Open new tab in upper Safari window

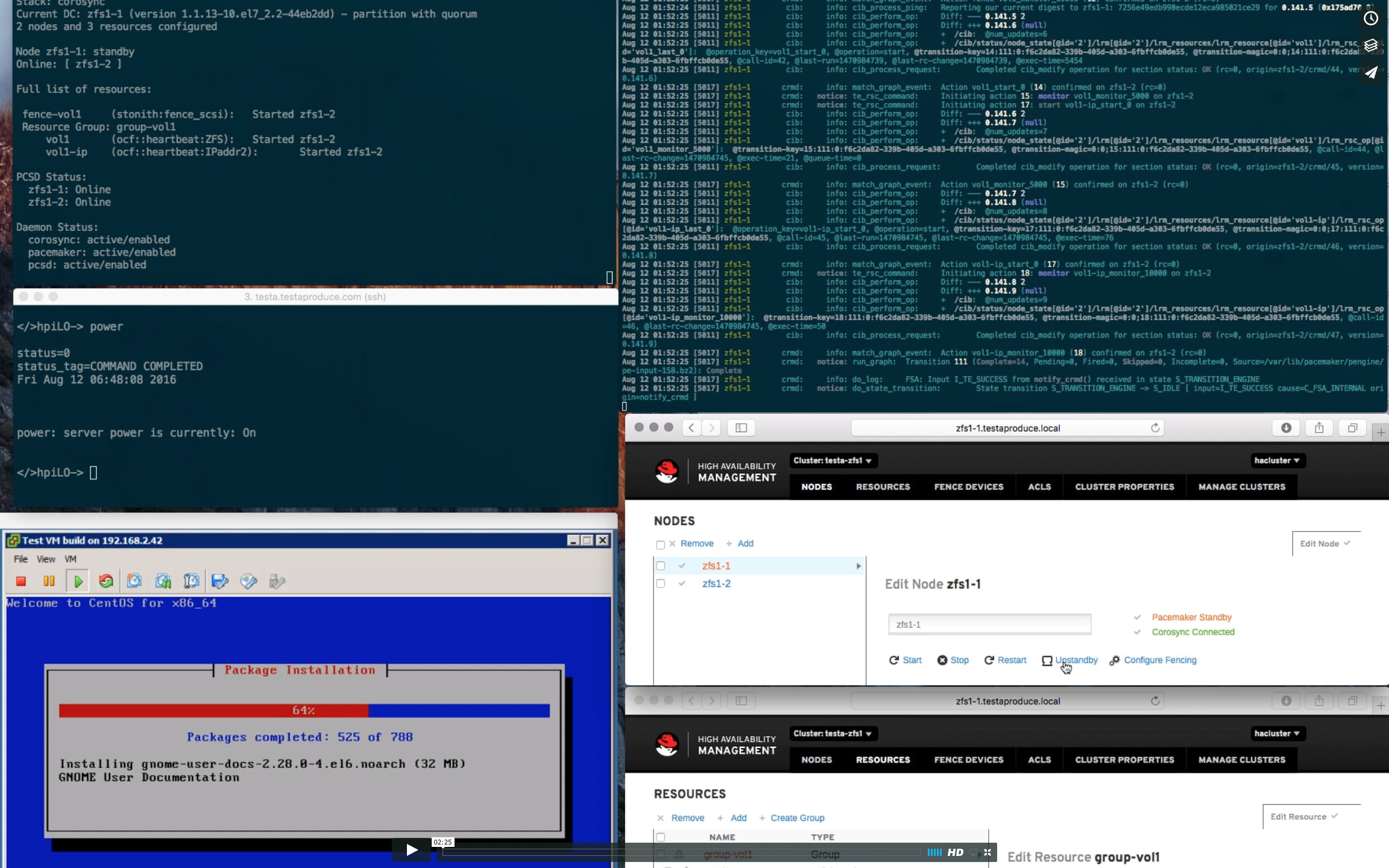pos(1381,433)
